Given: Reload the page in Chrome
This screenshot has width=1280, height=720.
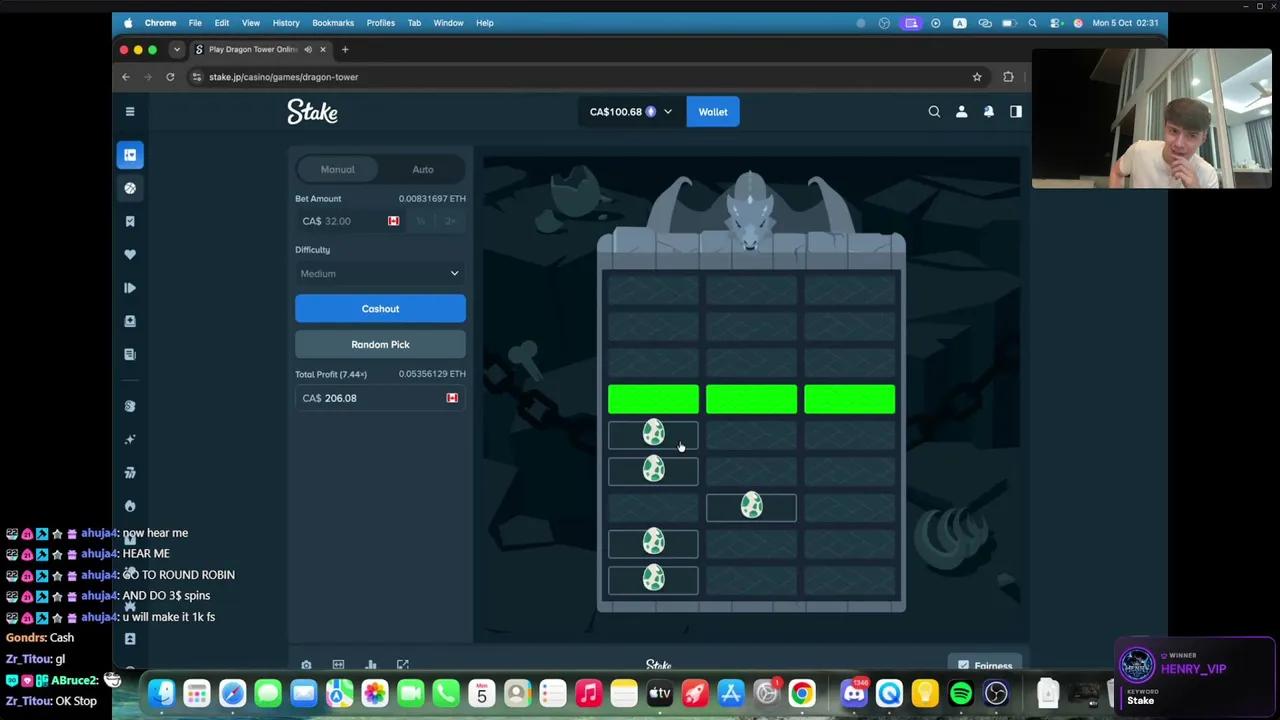Looking at the screenshot, I should coord(170,77).
